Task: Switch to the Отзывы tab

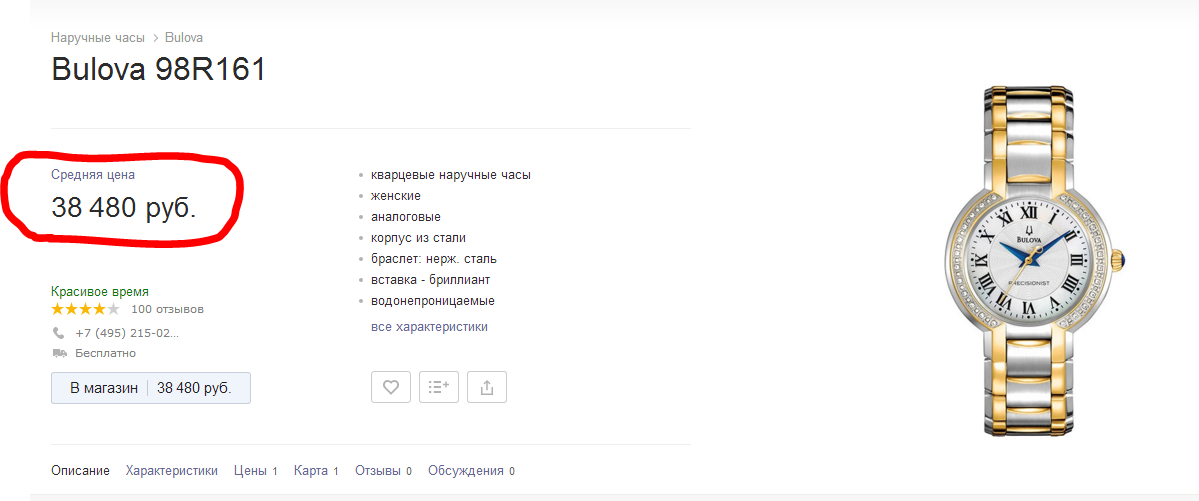Action: click(x=378, y=471)
